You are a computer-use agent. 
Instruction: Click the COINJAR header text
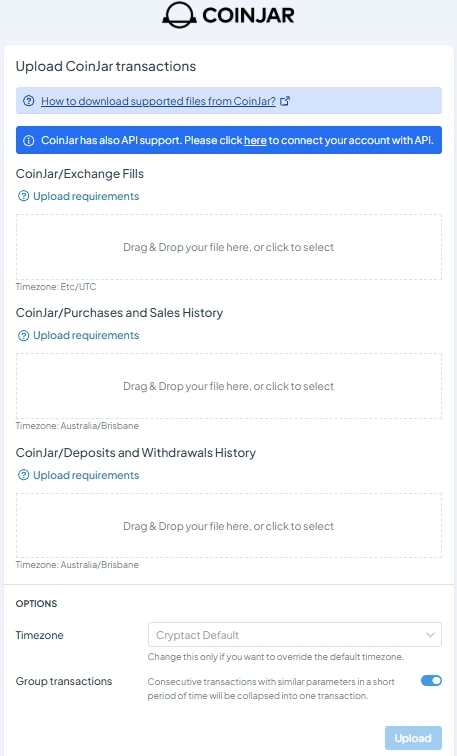pyautogui.click(x=248, y=15)
